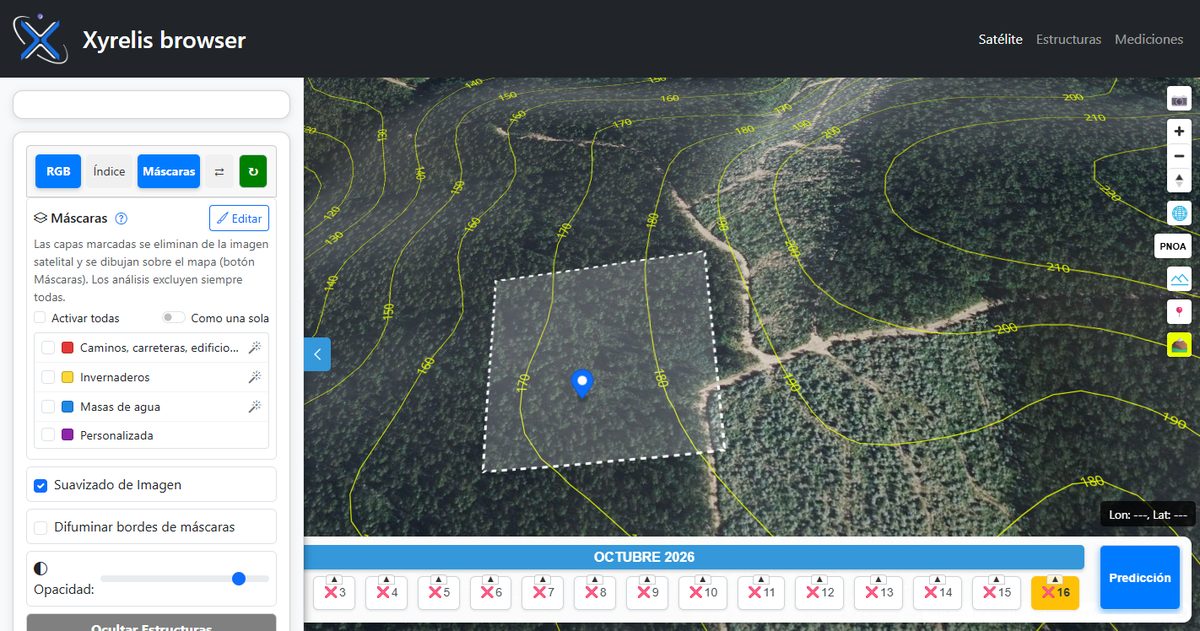The height and width of the screenshot is (631, 1200).
Task: Switch on Como una sola toggle
Action: pos(174,318)
